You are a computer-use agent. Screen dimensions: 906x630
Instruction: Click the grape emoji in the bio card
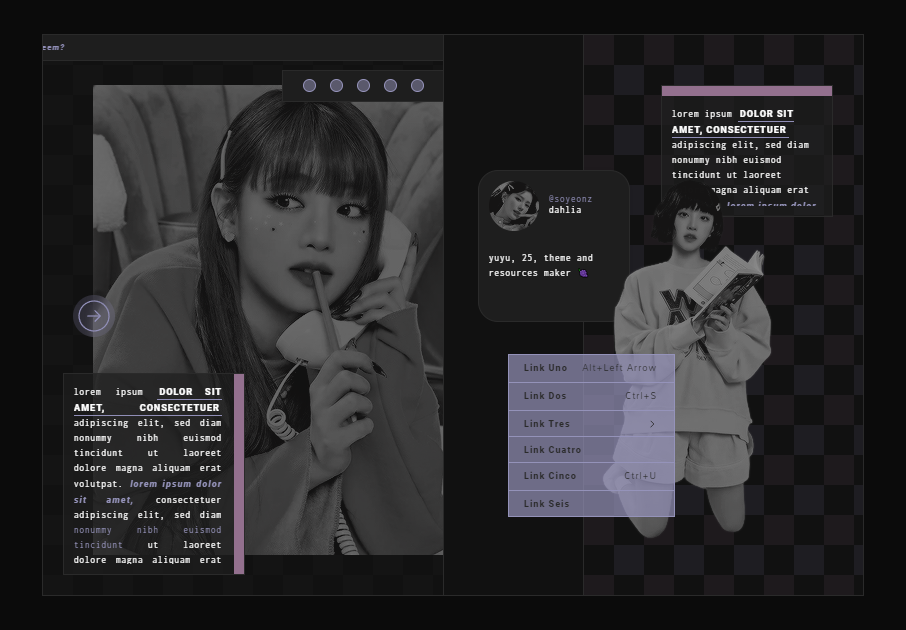tap(583, 272)
